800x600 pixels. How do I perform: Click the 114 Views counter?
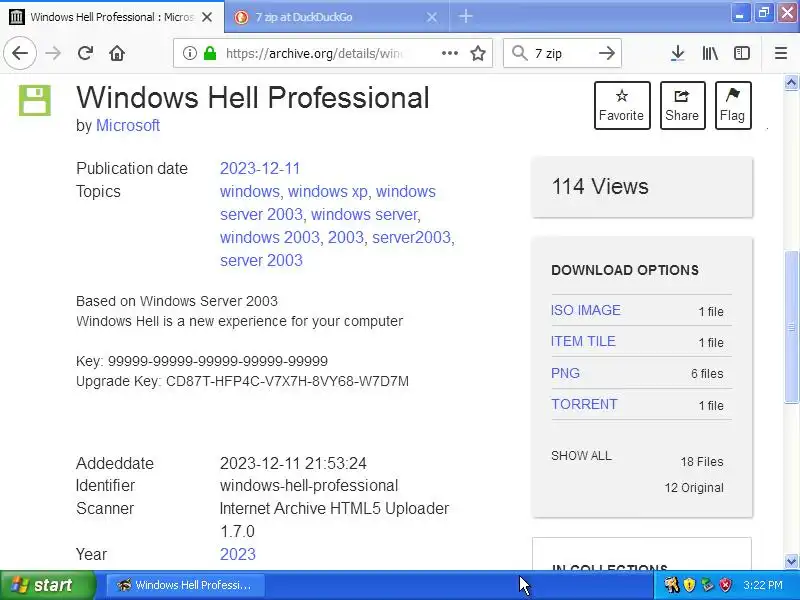click(599, 186)
